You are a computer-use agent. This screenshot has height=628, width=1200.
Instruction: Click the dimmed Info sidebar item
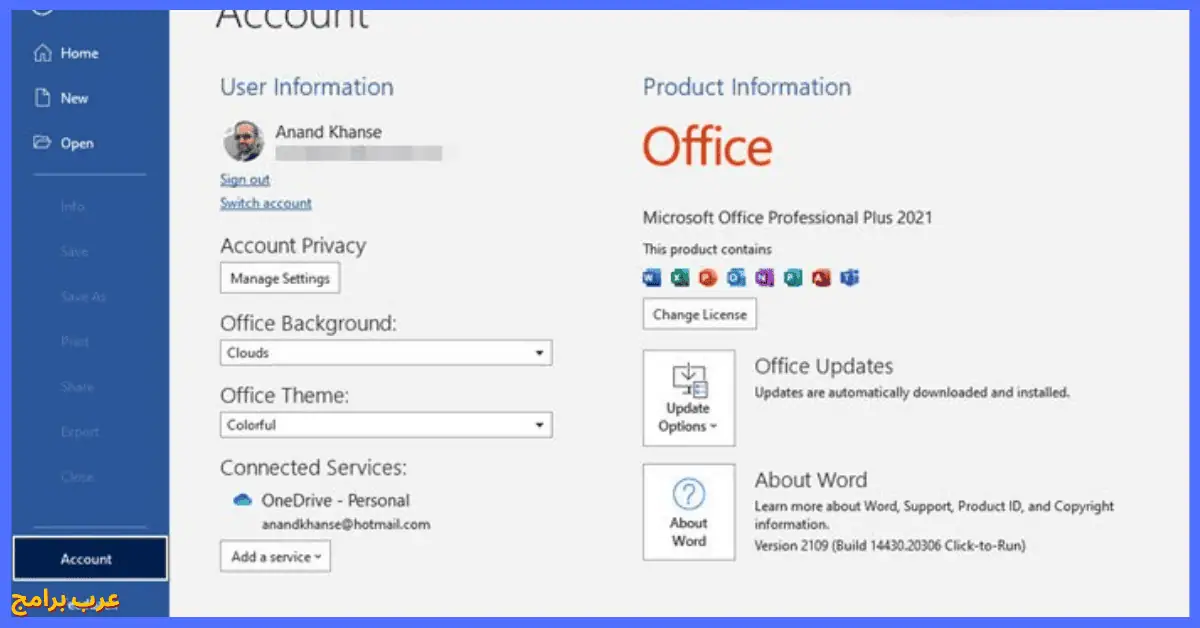(x=72, y=206)
